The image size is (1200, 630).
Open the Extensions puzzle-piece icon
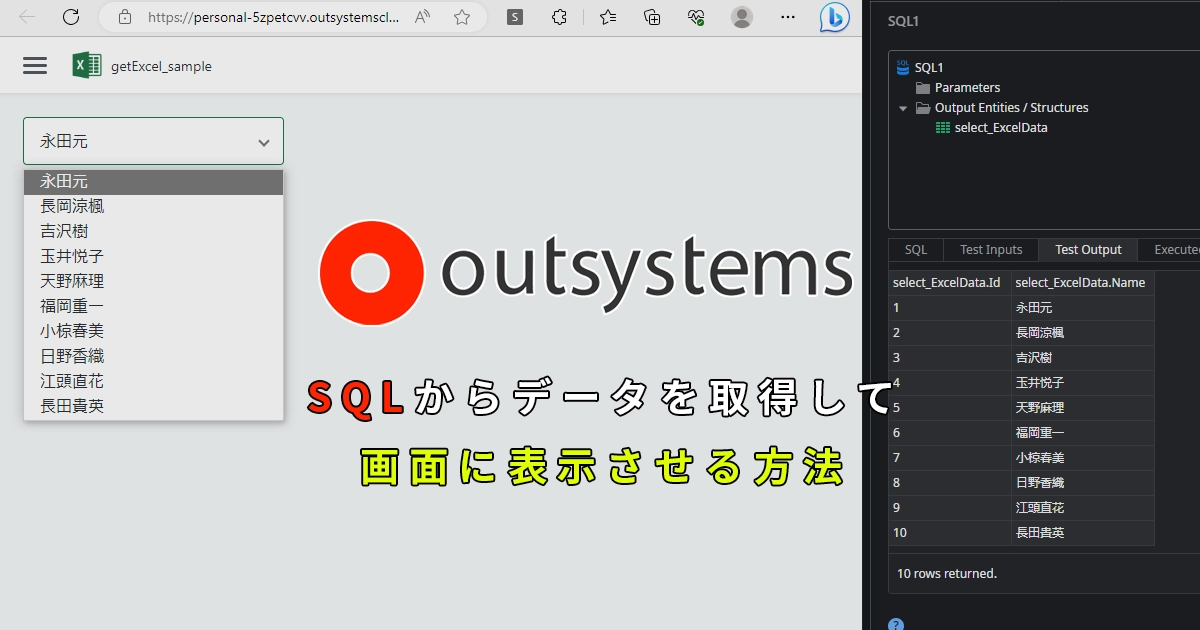560,17
